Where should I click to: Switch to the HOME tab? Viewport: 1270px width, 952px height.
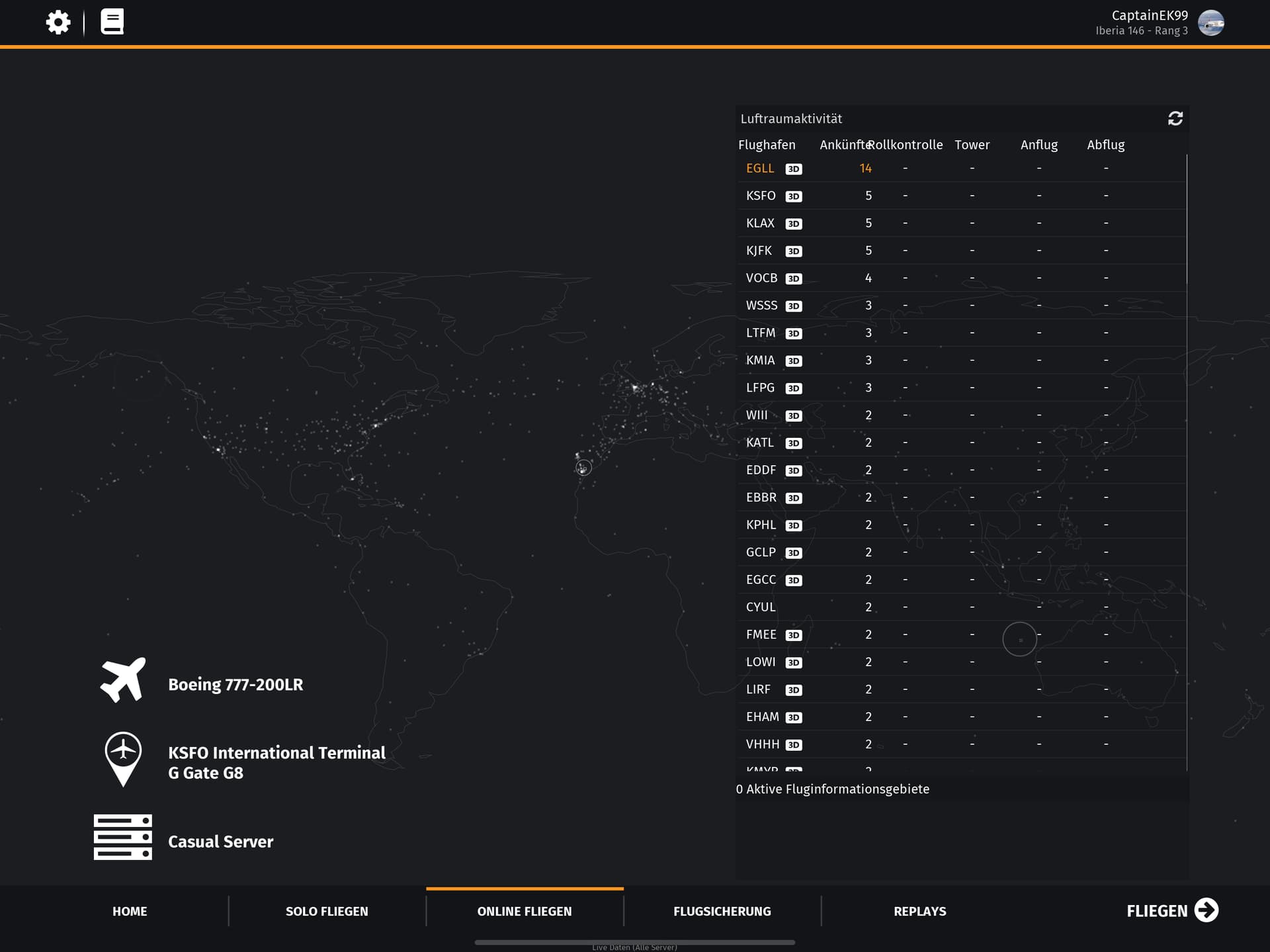pyautogui.click(x=130, y=911)
